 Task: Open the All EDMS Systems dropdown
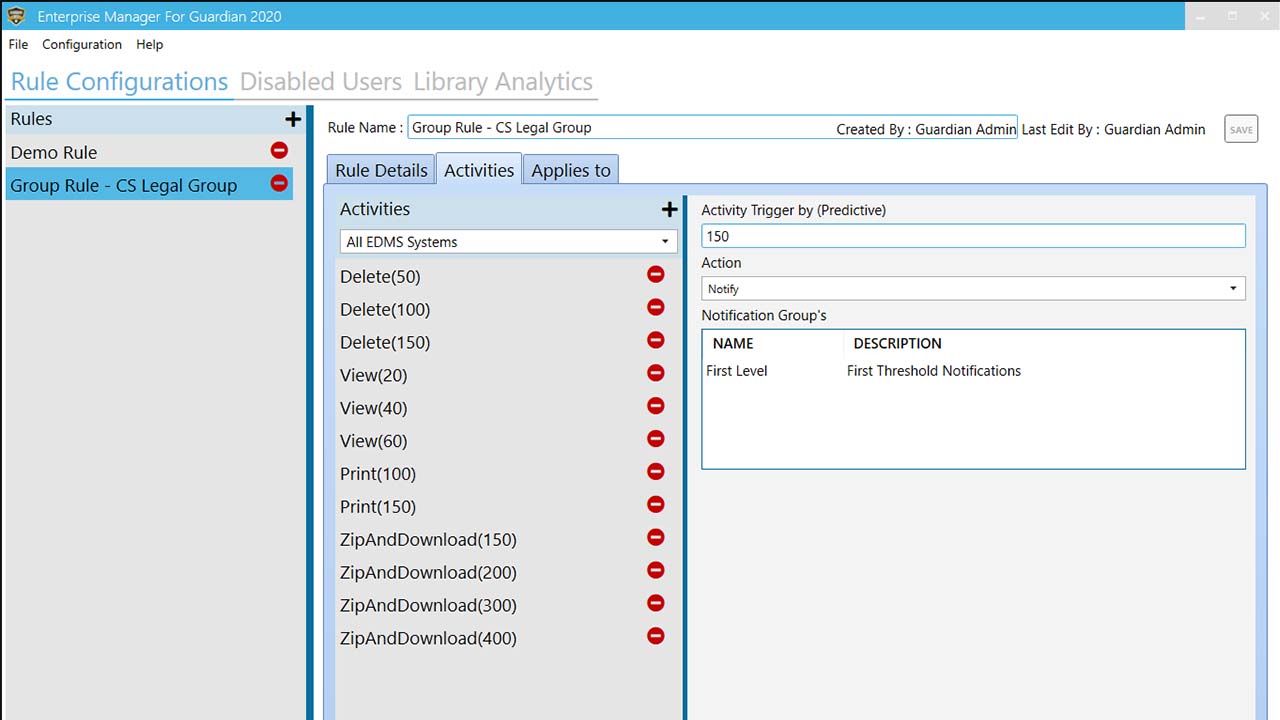pos(508,242)
